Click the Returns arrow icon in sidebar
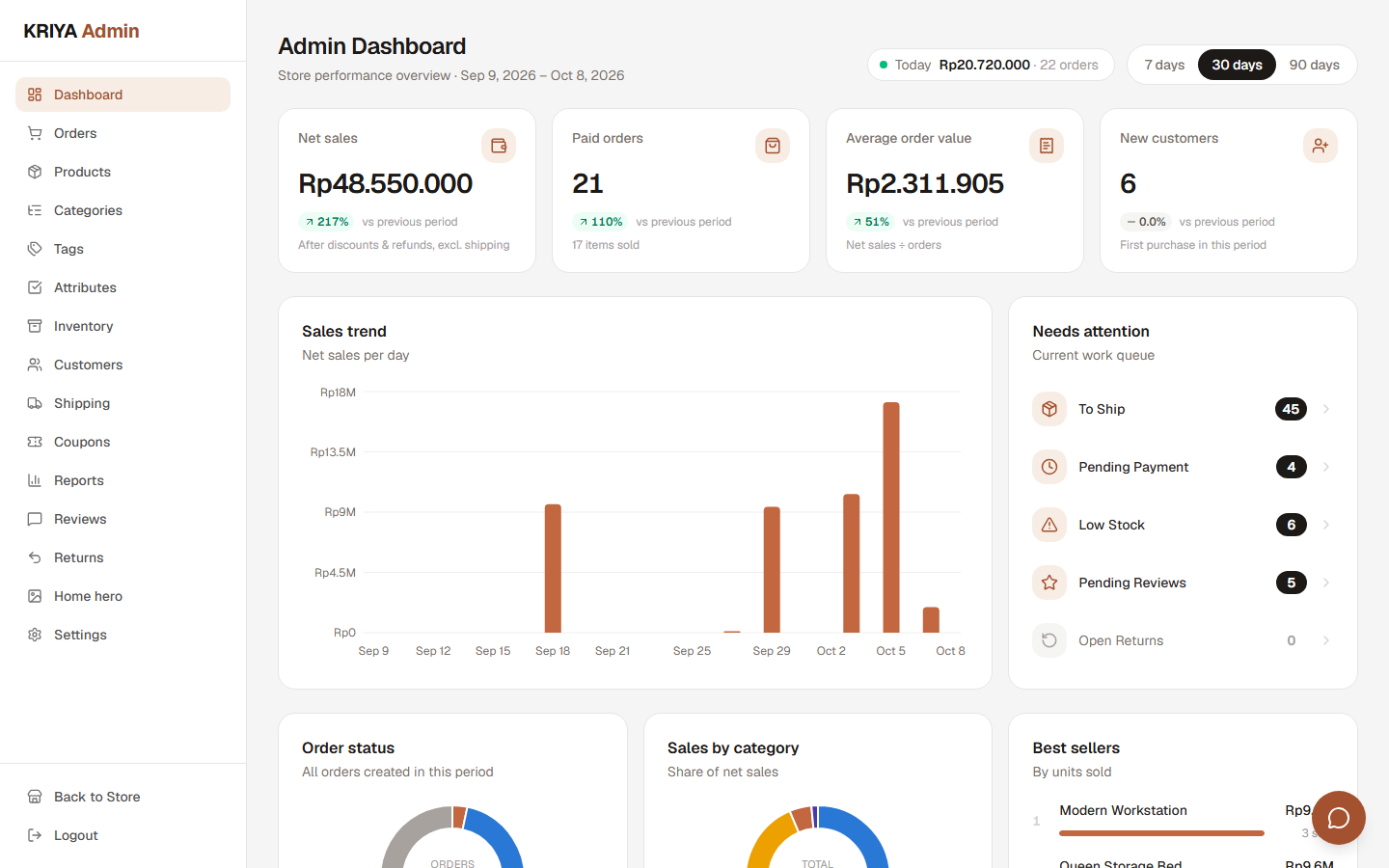Viewport: 1389px width, 868px height. click(35, 557)
